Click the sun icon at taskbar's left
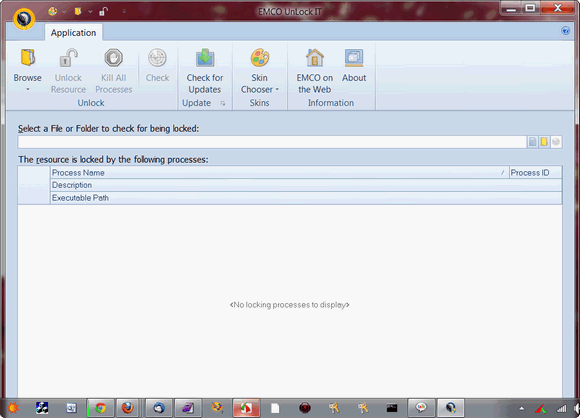 coord(13,408)
